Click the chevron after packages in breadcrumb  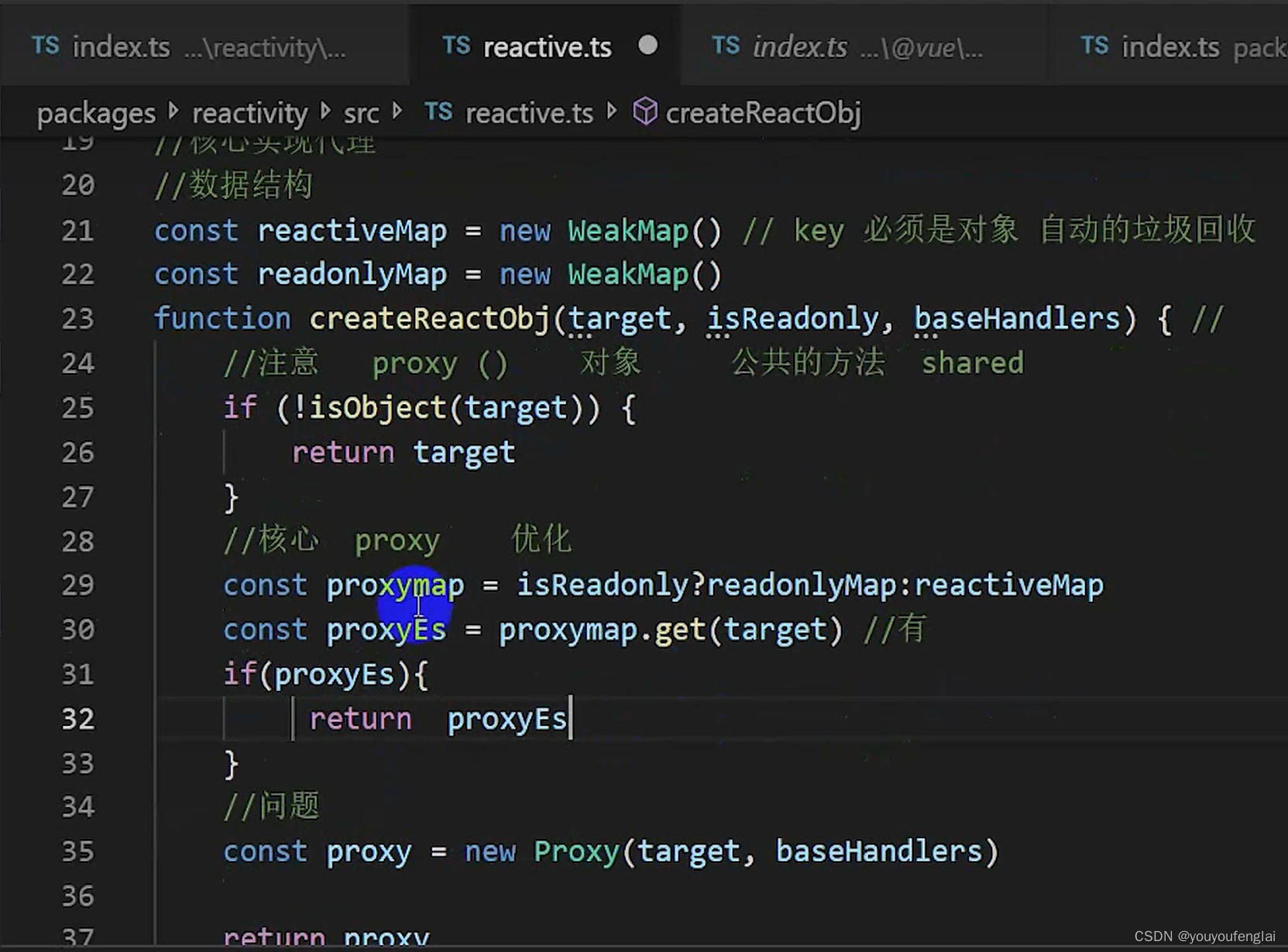pyautogui.click(x=173, y=112)
